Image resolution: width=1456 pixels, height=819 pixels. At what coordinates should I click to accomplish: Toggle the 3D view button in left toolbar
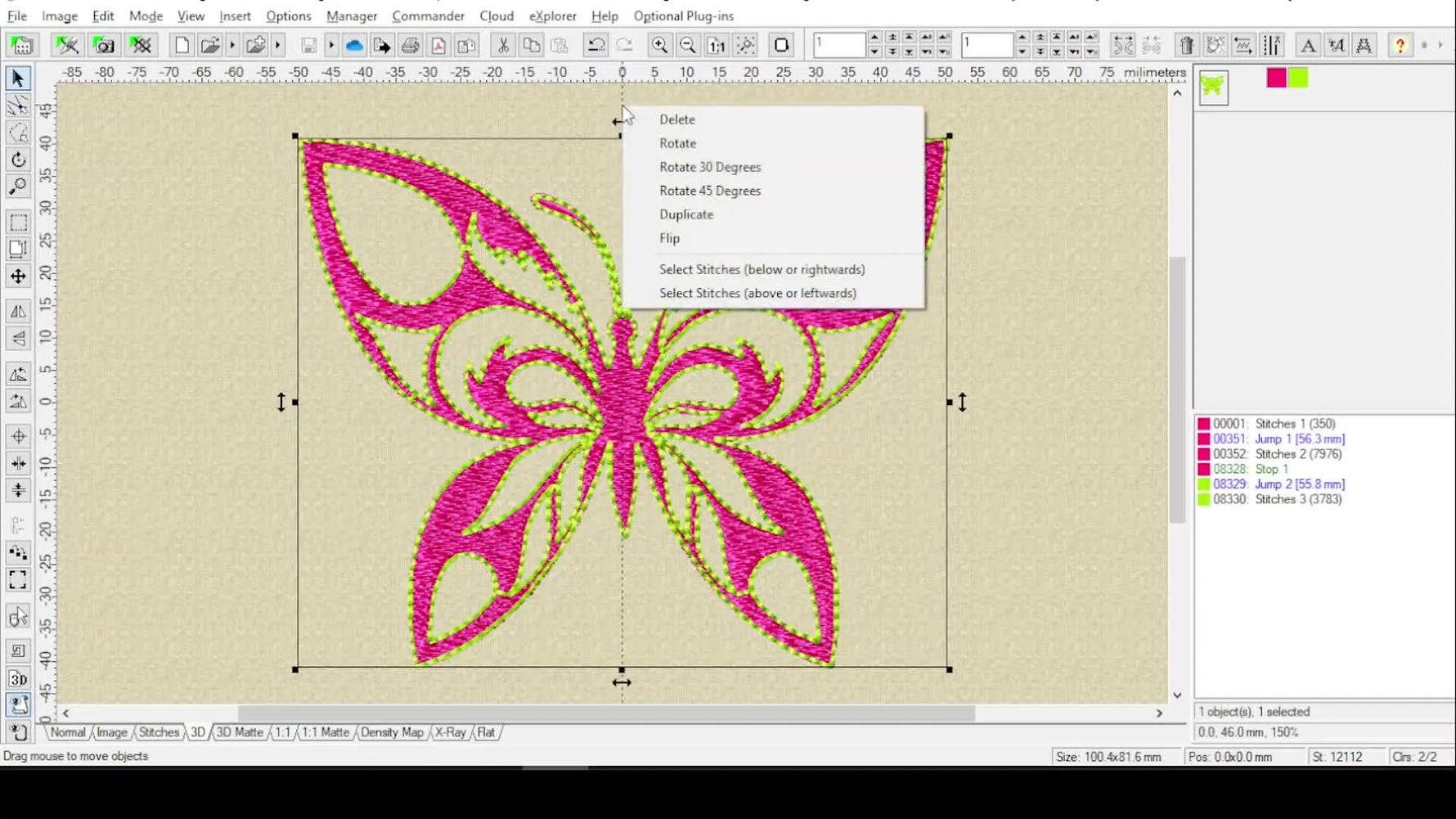pos(18,679)
